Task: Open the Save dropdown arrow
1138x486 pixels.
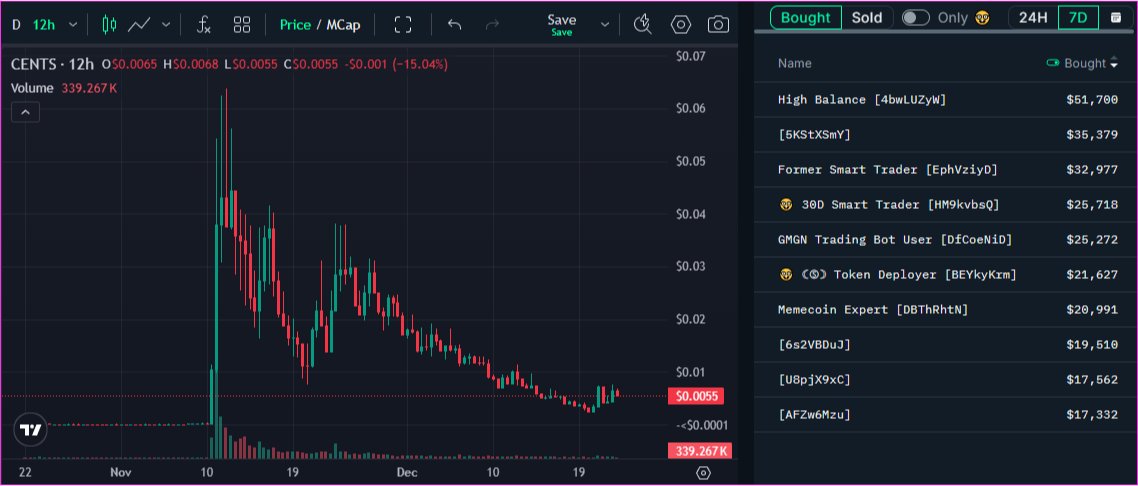Action: (605, 25)
